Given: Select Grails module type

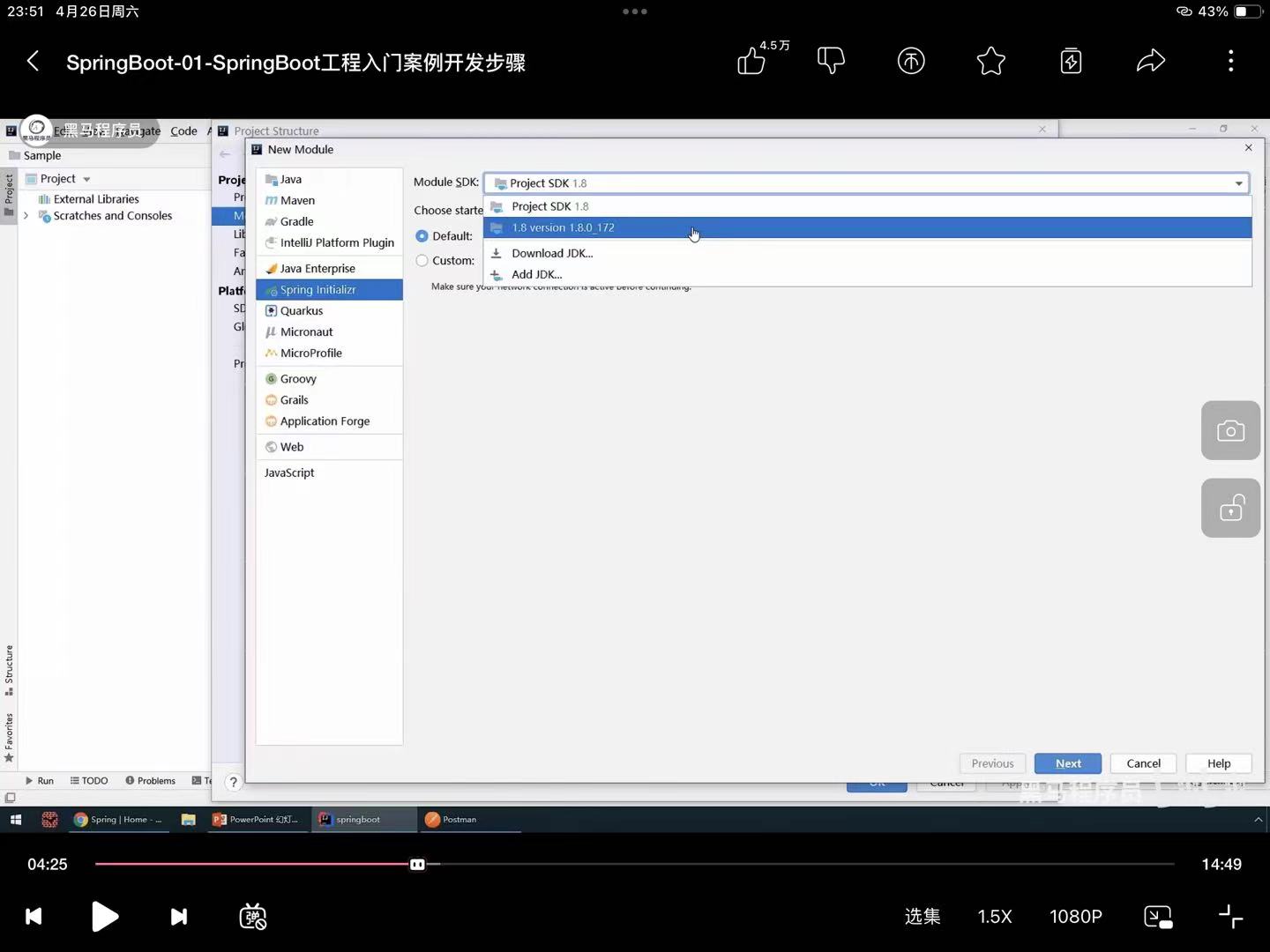Looking at the screenshot, I should 329,399.
